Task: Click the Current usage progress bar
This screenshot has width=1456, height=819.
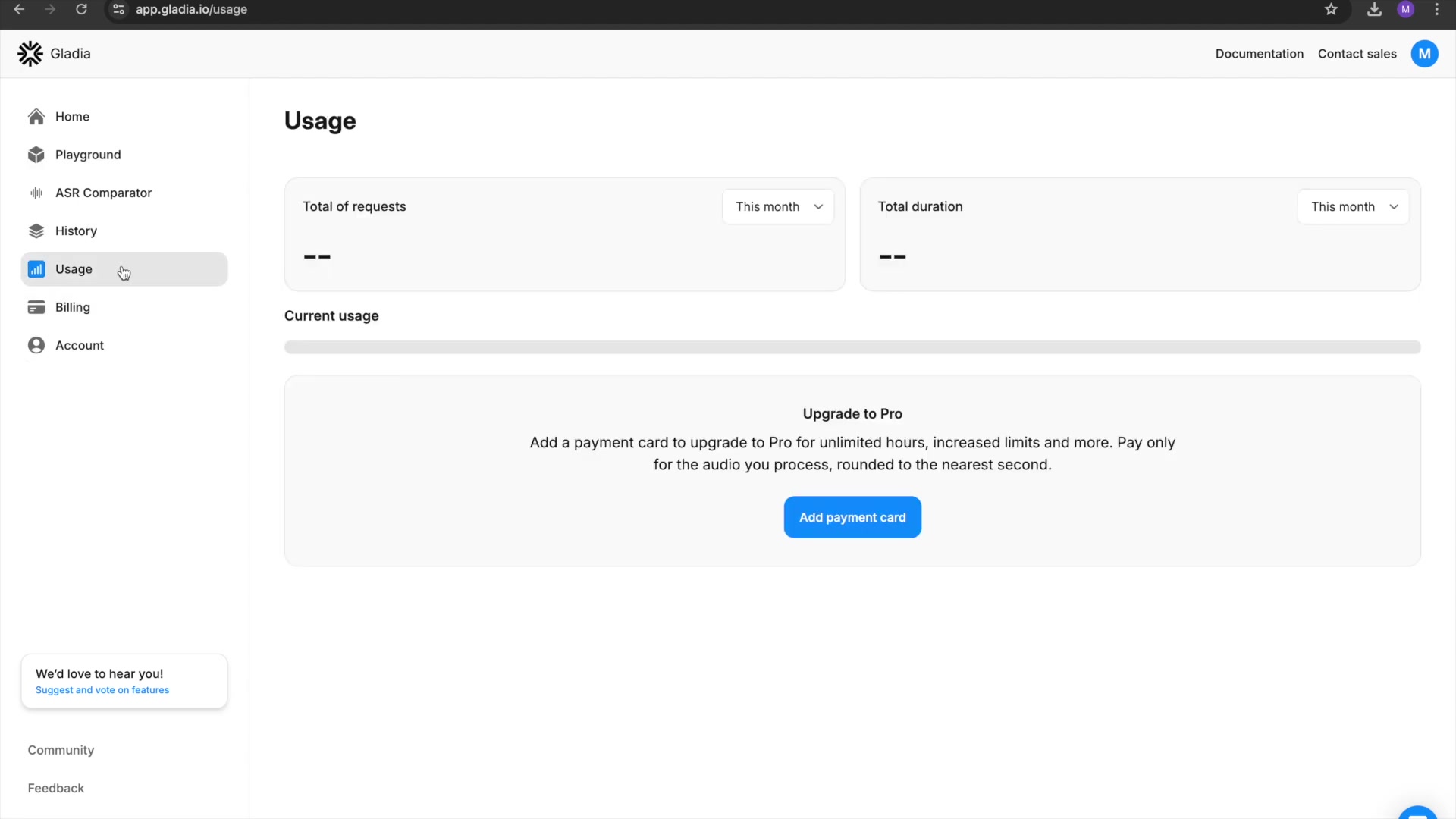Action: [852, 347]
